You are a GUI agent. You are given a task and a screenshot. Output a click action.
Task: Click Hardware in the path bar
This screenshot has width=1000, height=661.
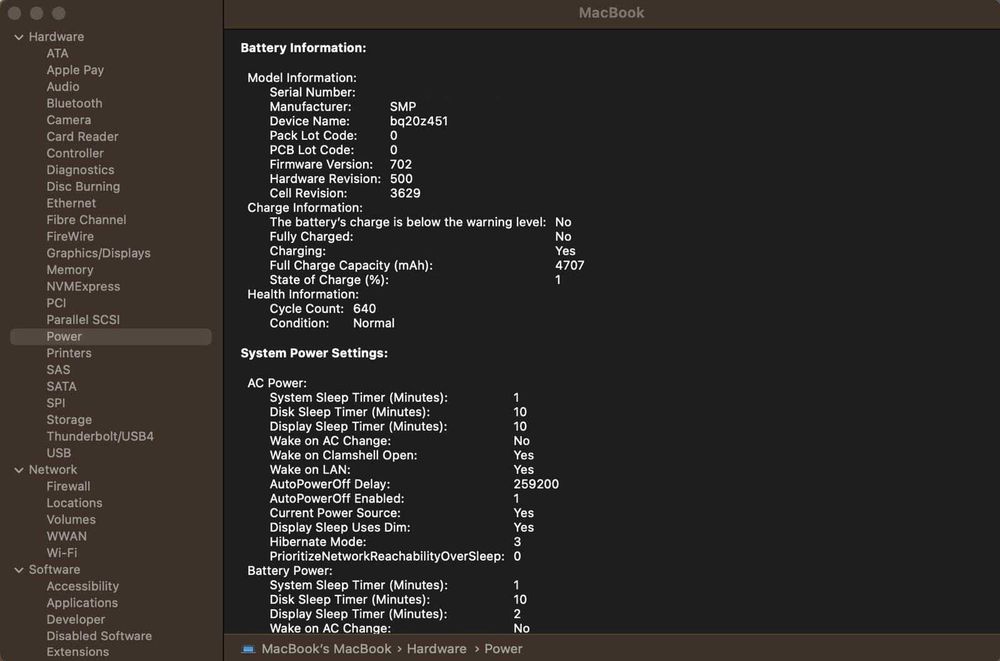[x=437, y=649]
